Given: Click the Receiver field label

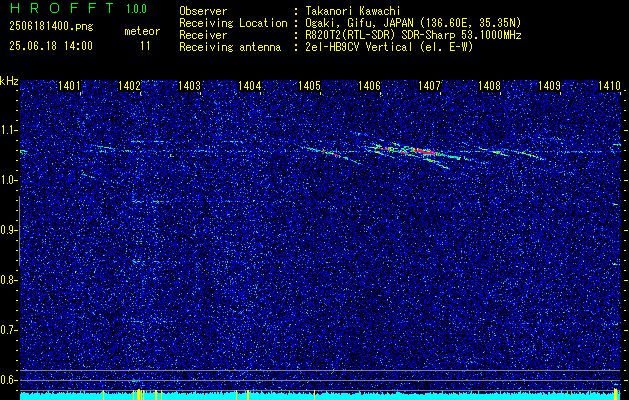Looking at the screenshot, I should click(x=203, y=35).
